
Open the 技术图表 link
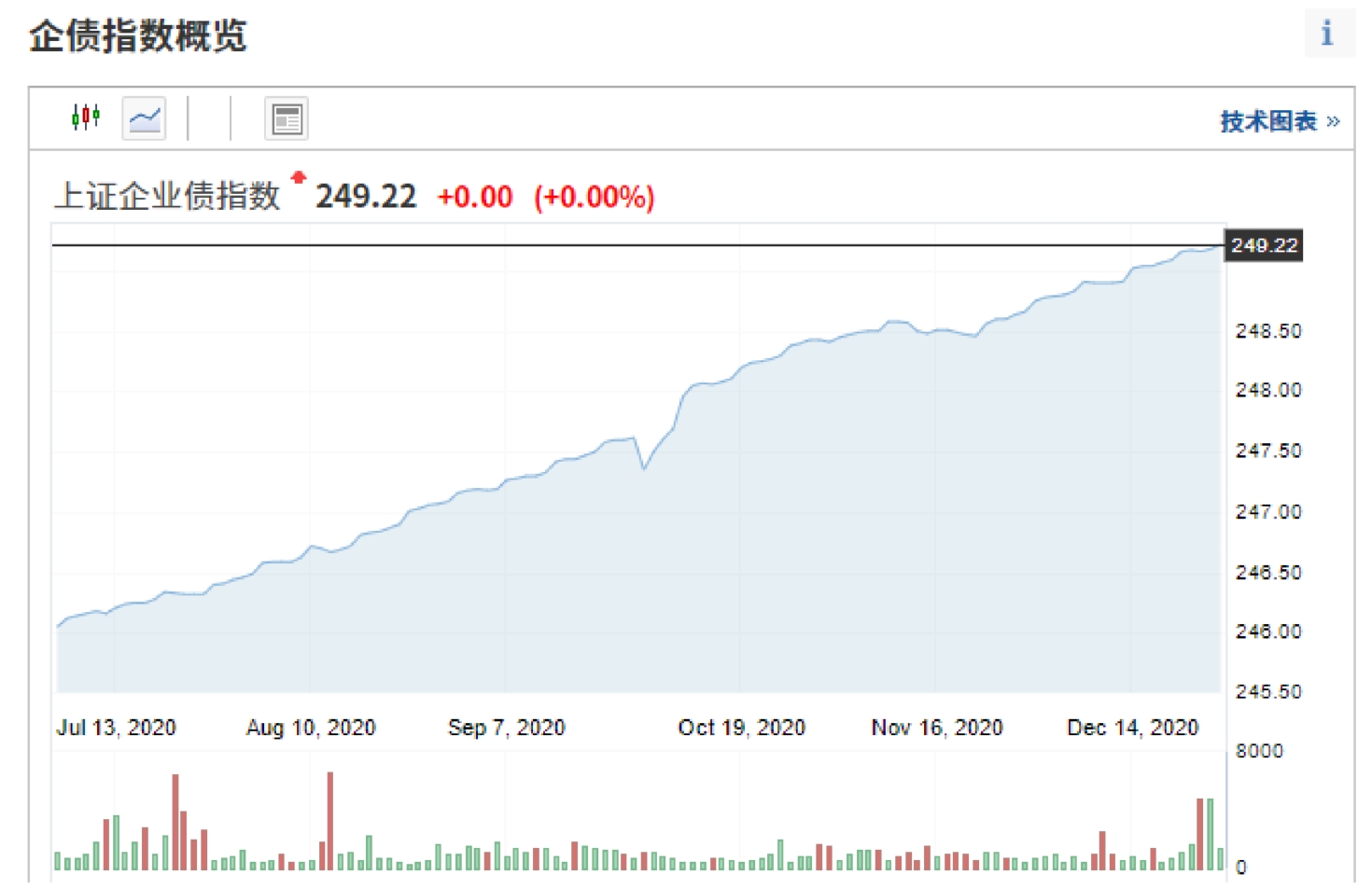pos(1280,121)
